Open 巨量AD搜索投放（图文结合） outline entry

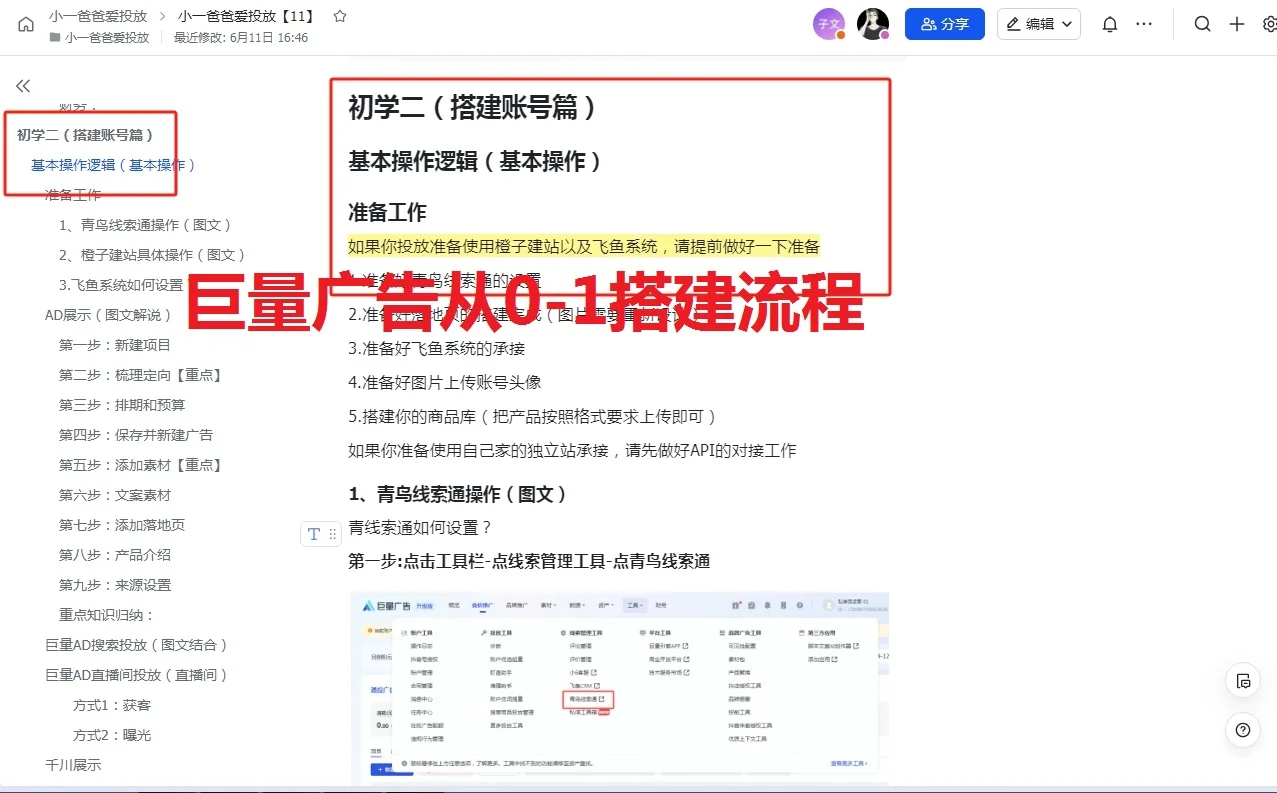point(137,645)
